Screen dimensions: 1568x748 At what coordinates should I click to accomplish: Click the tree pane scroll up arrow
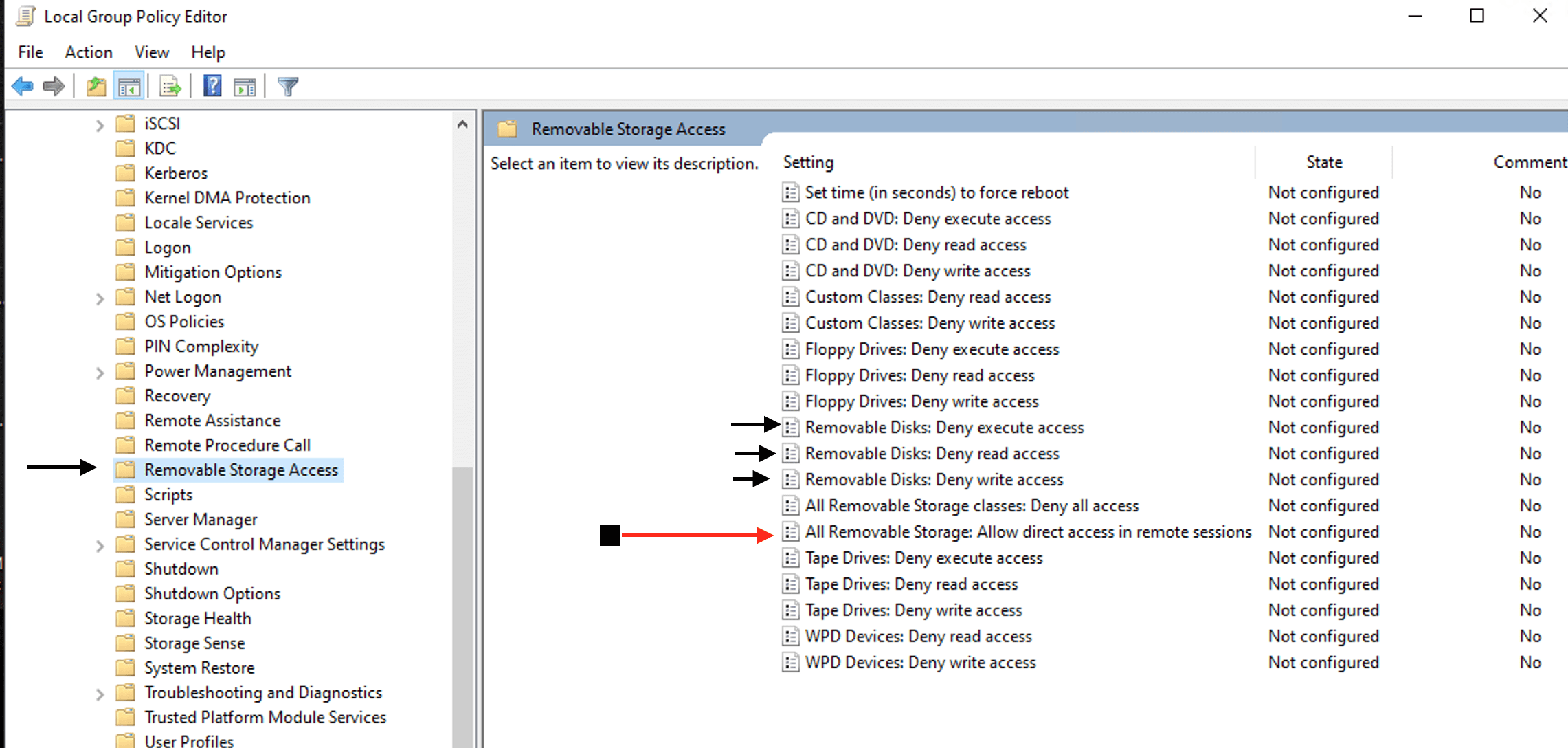click(462, 124)
